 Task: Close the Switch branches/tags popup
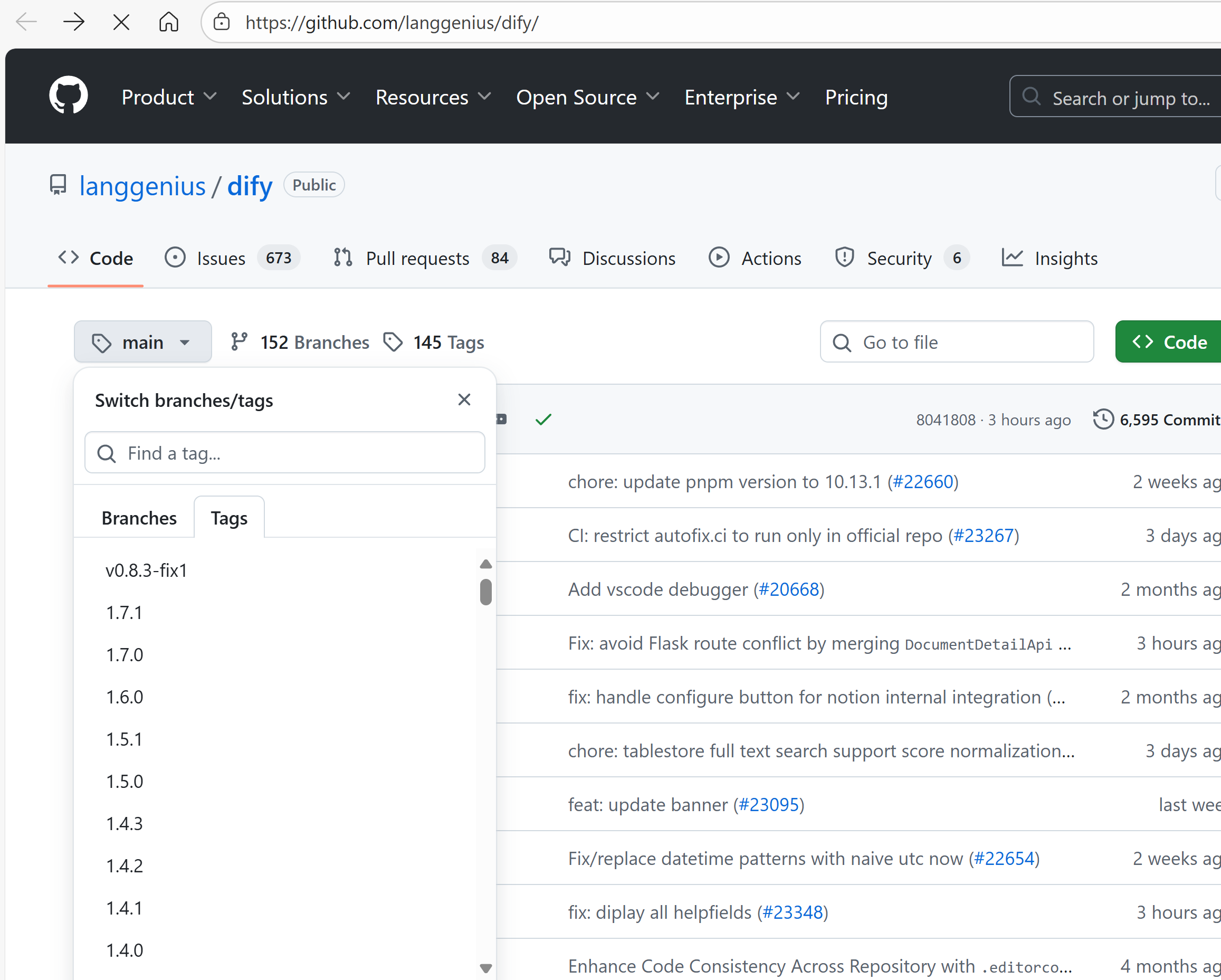point(464,400)
